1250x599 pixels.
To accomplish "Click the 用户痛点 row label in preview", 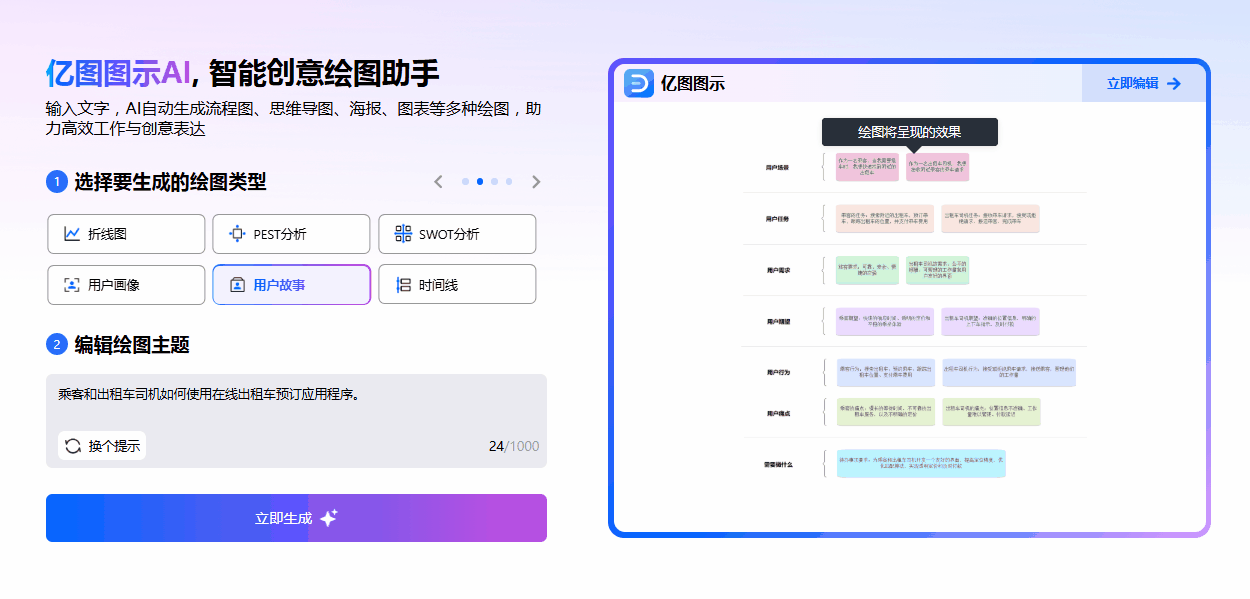I will click(x=777, y=413).
